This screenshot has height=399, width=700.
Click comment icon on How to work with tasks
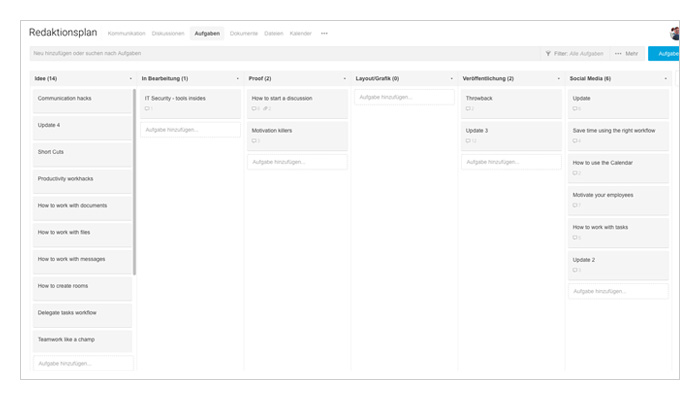click(x=575, y=237)
